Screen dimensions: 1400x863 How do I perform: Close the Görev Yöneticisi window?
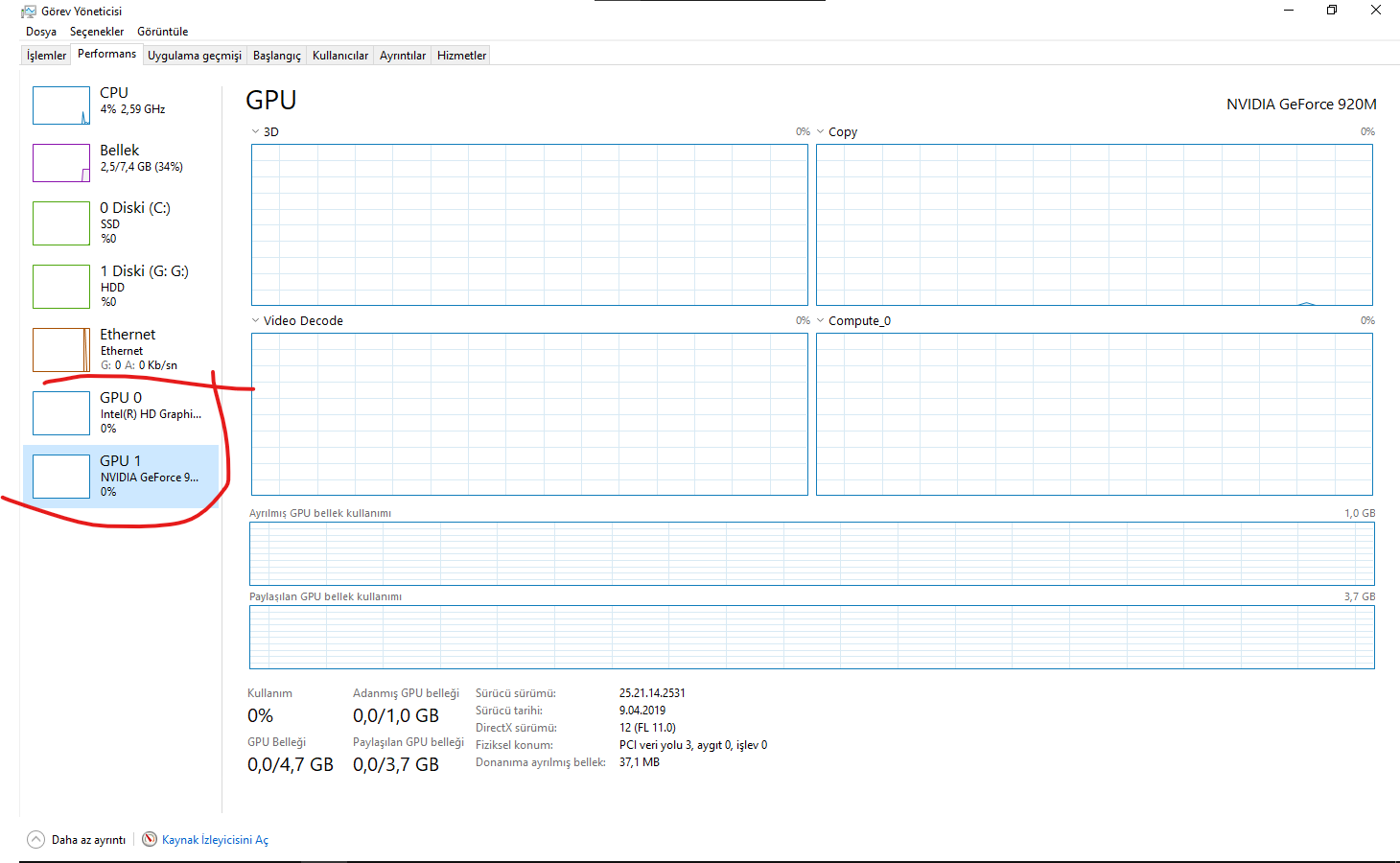click(x=1376, y=11)
